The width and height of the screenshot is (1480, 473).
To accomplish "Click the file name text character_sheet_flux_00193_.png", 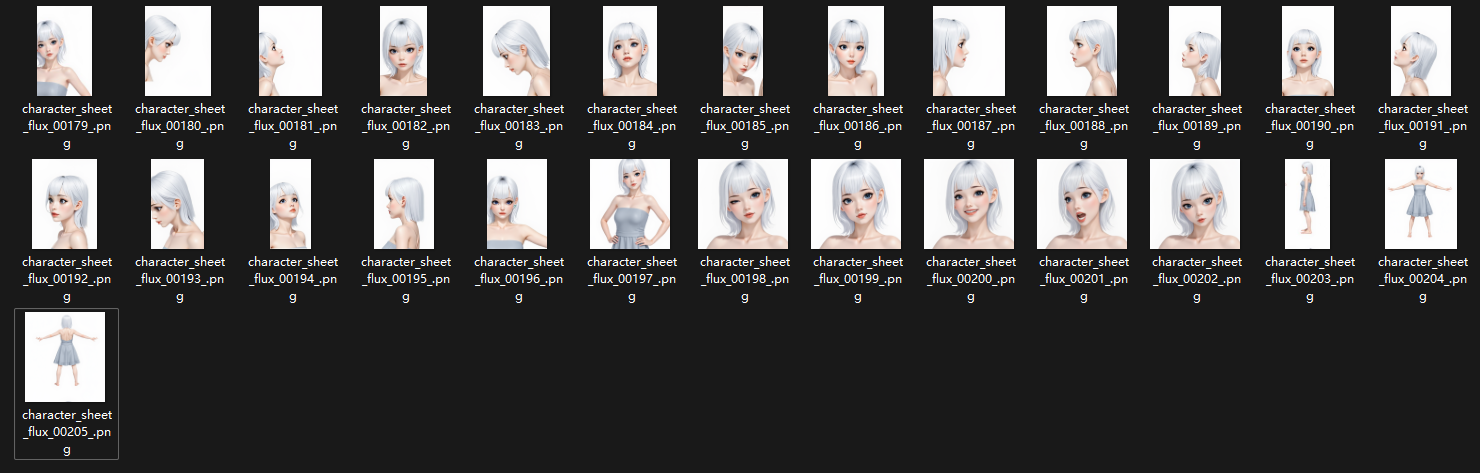I will 180,279.
